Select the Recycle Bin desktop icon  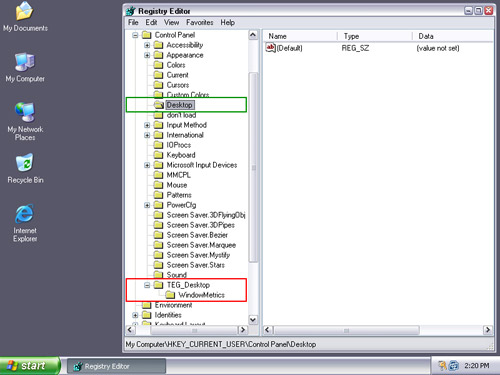[x=25, y=168]
